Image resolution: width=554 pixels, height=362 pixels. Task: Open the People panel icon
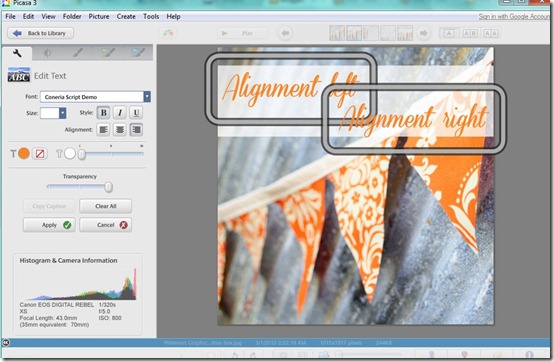[432, 354]
